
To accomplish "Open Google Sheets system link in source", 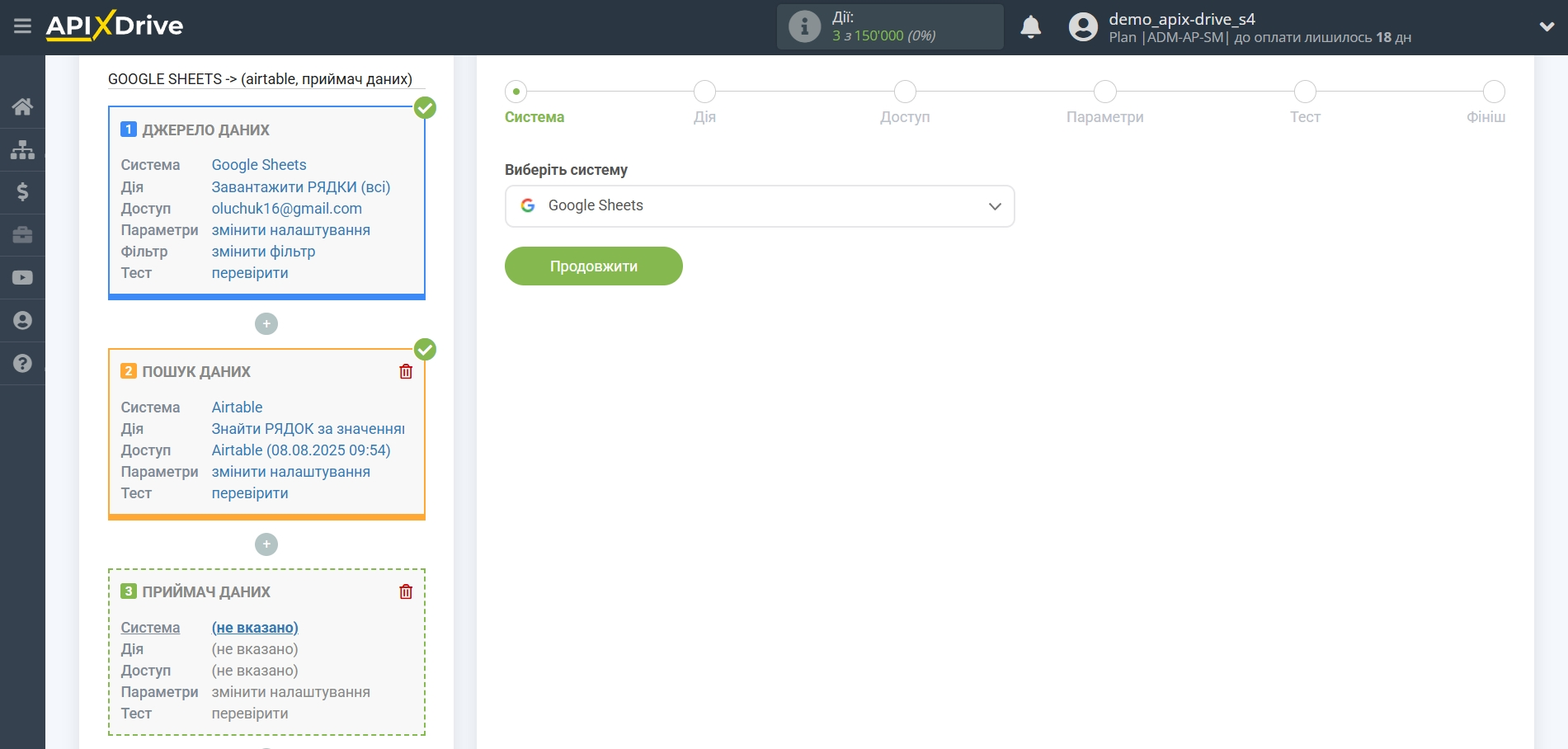I will [259, 165].
